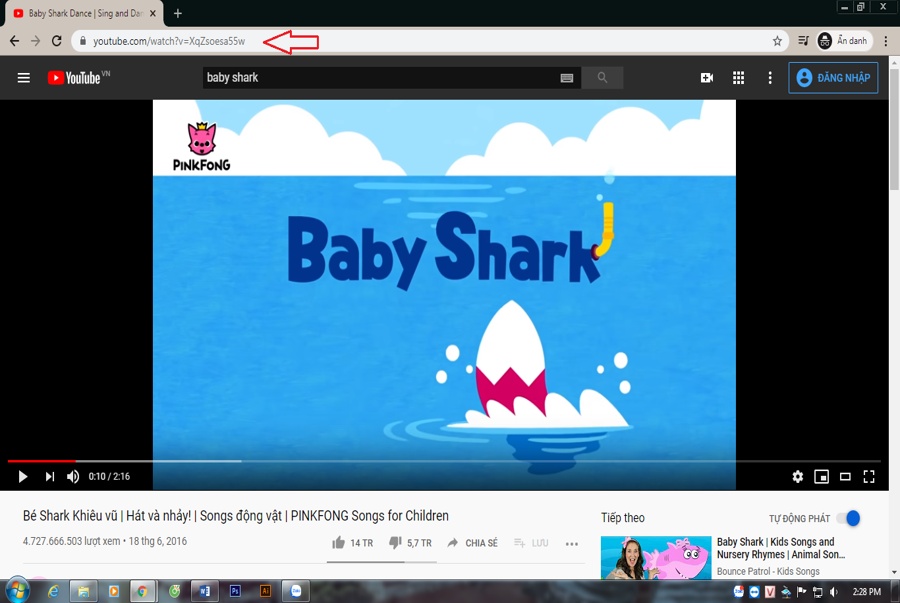Screen dimensions: 900x603
Task: Click the Pinkfong logo in the video
Action: [201, 146]
